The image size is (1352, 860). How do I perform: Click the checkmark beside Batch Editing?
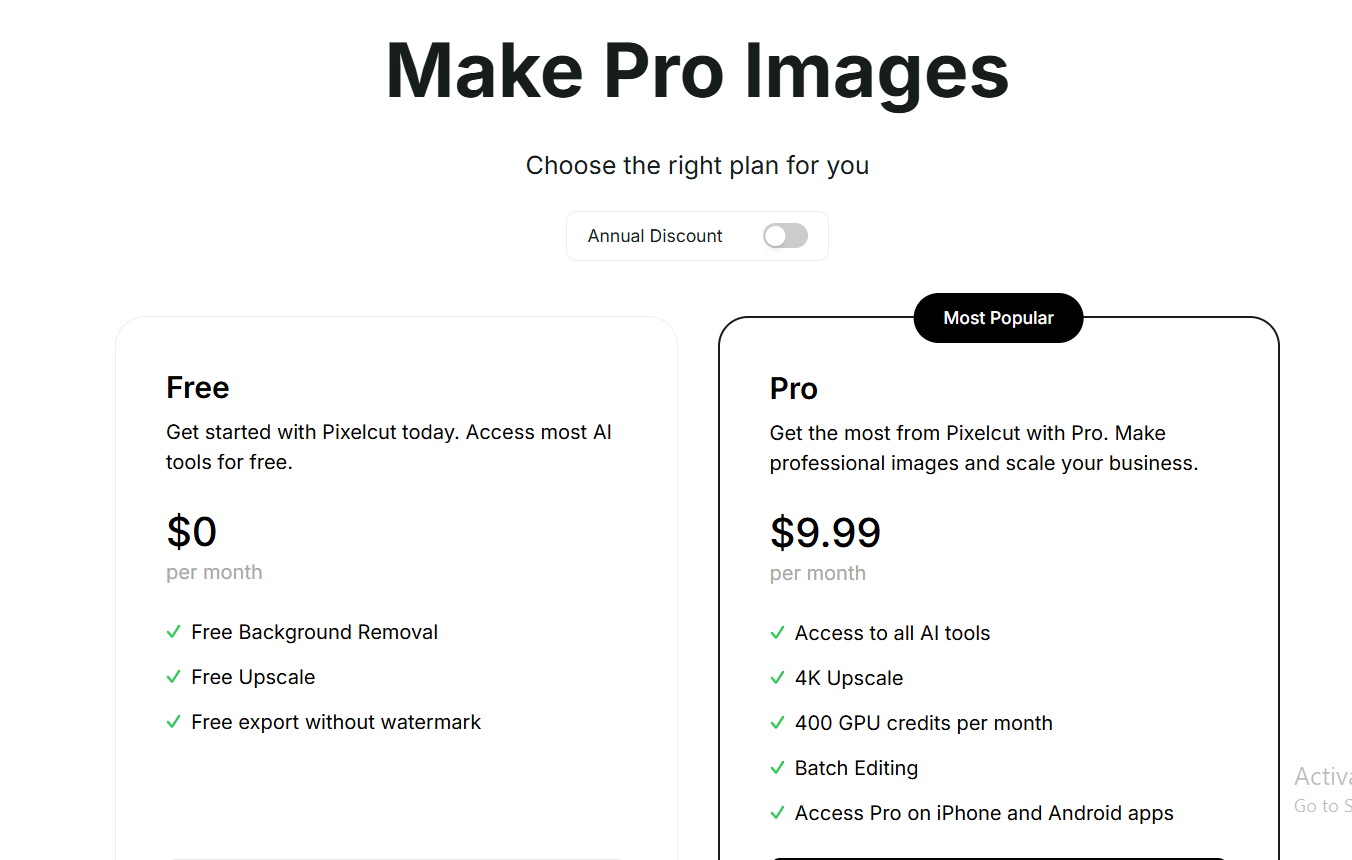[x=777, y=768]
